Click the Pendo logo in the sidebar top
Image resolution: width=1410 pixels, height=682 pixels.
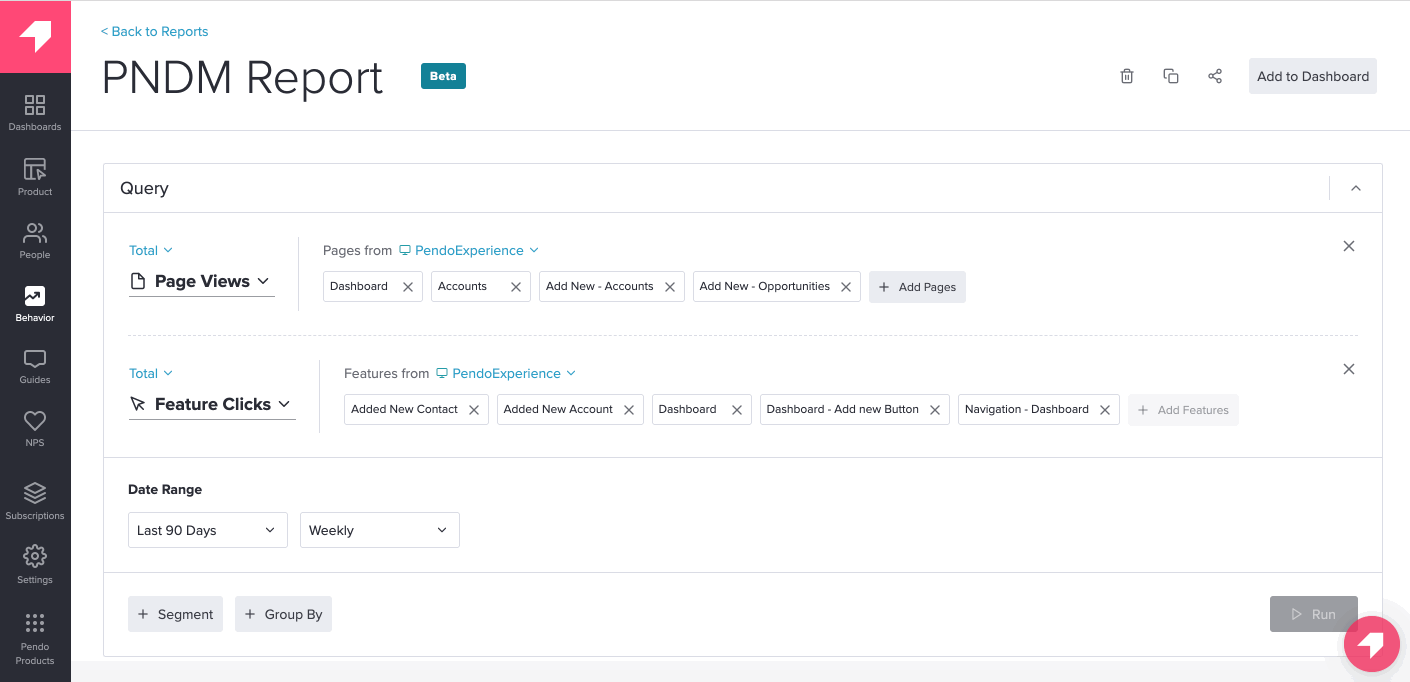[35, 37]
